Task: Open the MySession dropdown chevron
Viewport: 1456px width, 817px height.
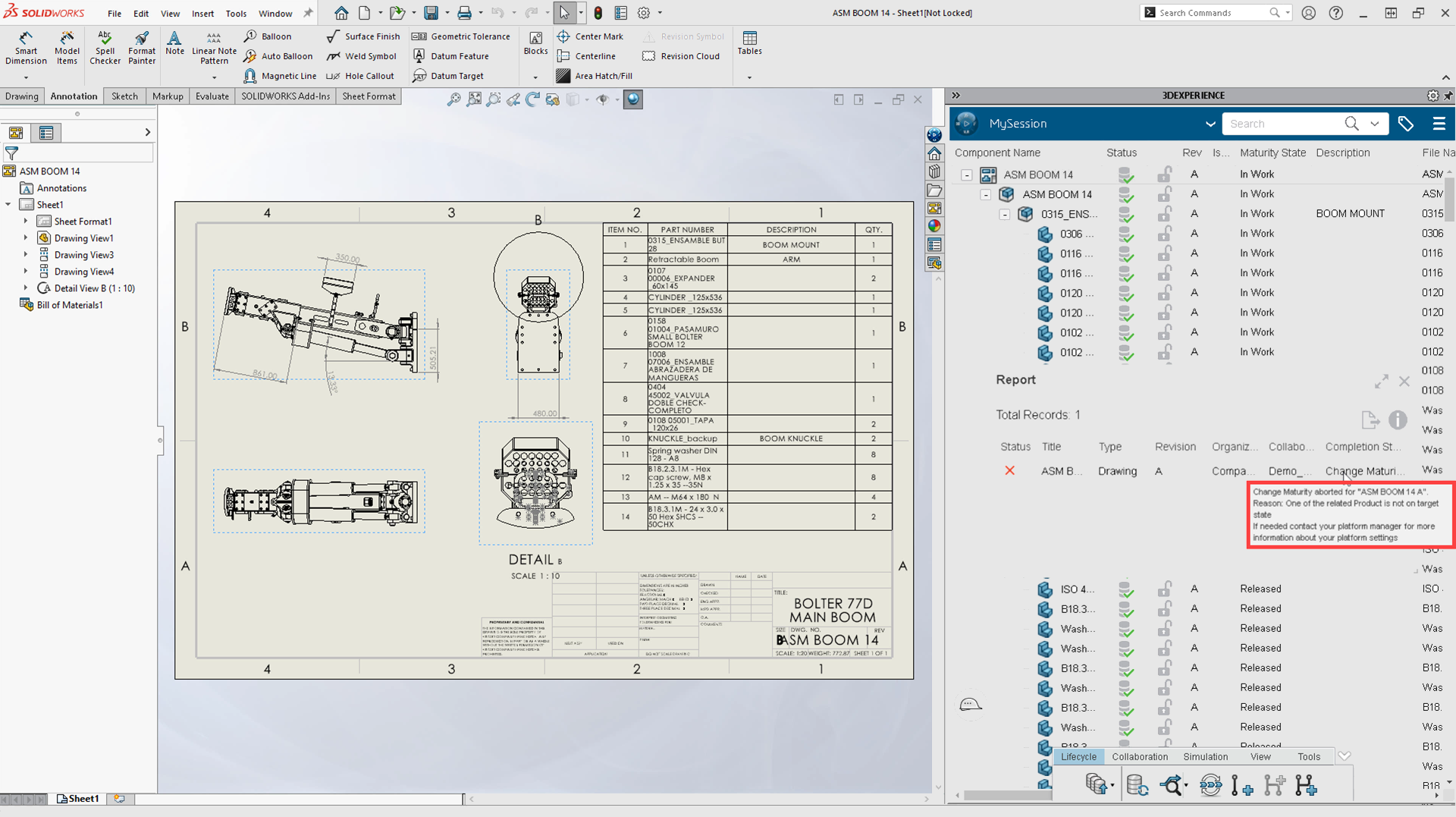Action: point(1210,124)
